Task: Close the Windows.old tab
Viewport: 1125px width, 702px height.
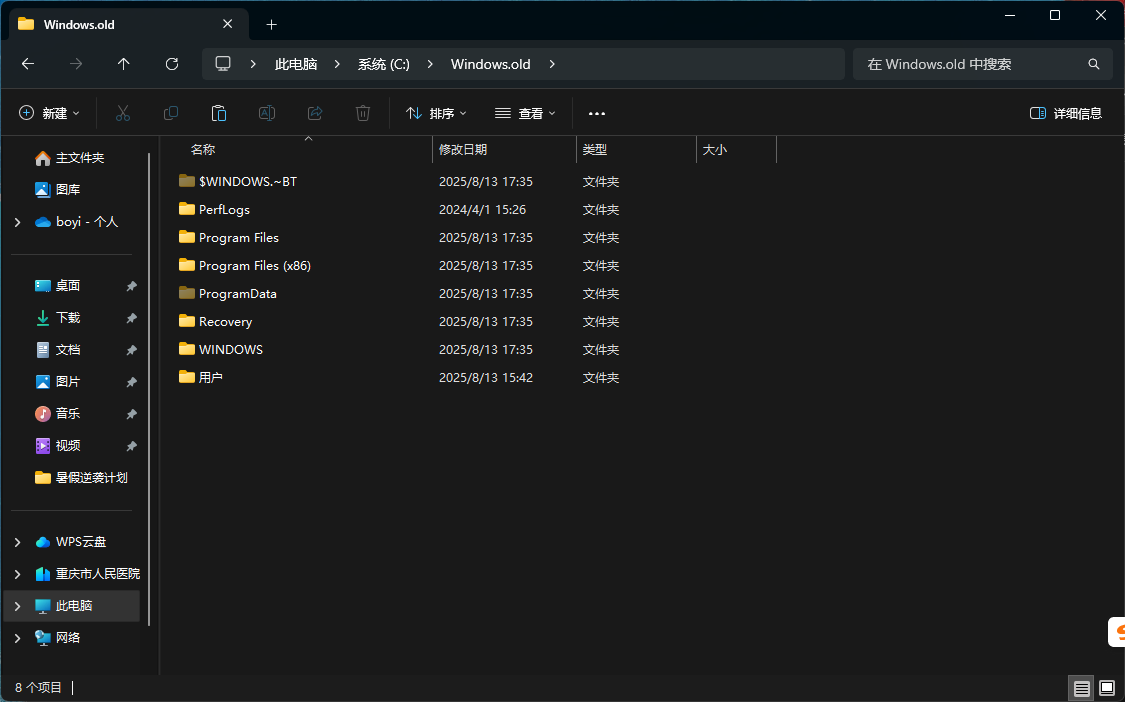Action: 227,24
